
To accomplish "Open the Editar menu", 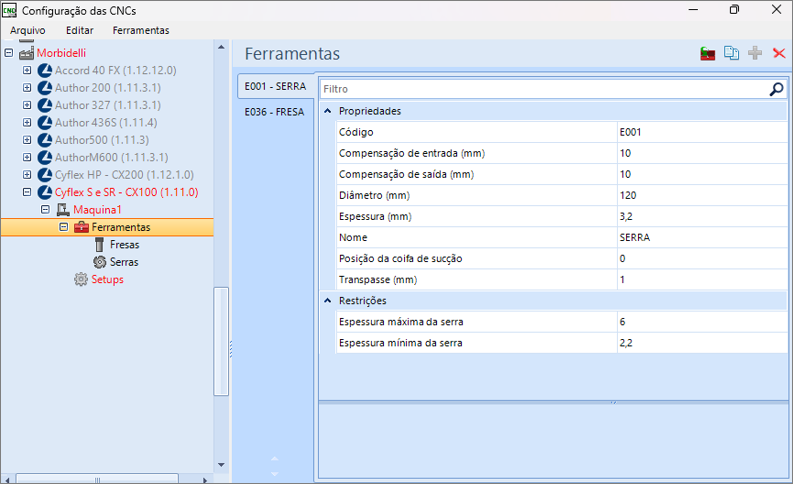I will point(79,30).
